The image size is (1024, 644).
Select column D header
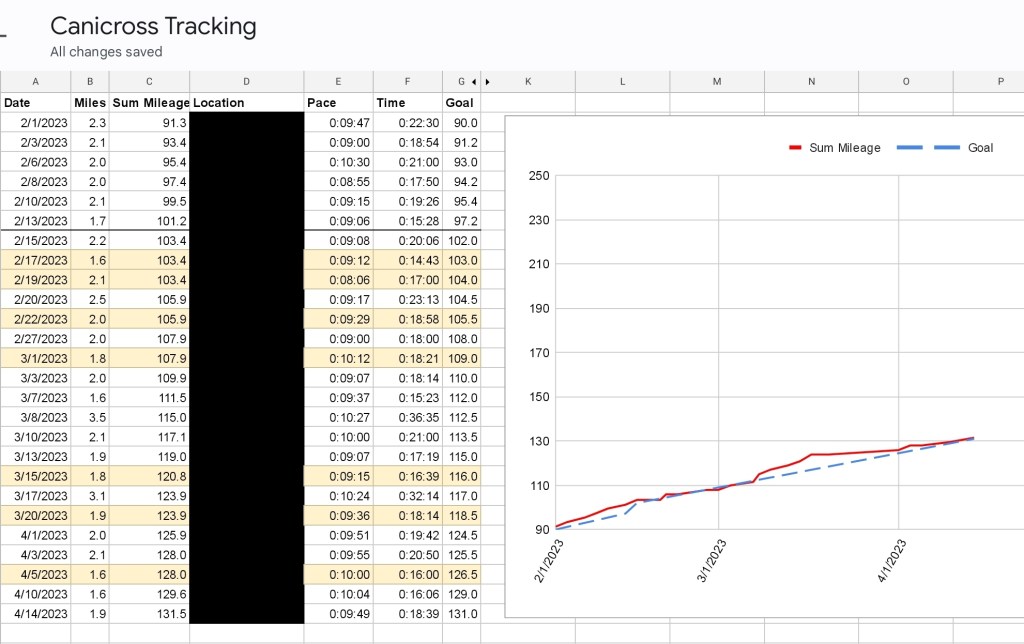pos(246,82)
